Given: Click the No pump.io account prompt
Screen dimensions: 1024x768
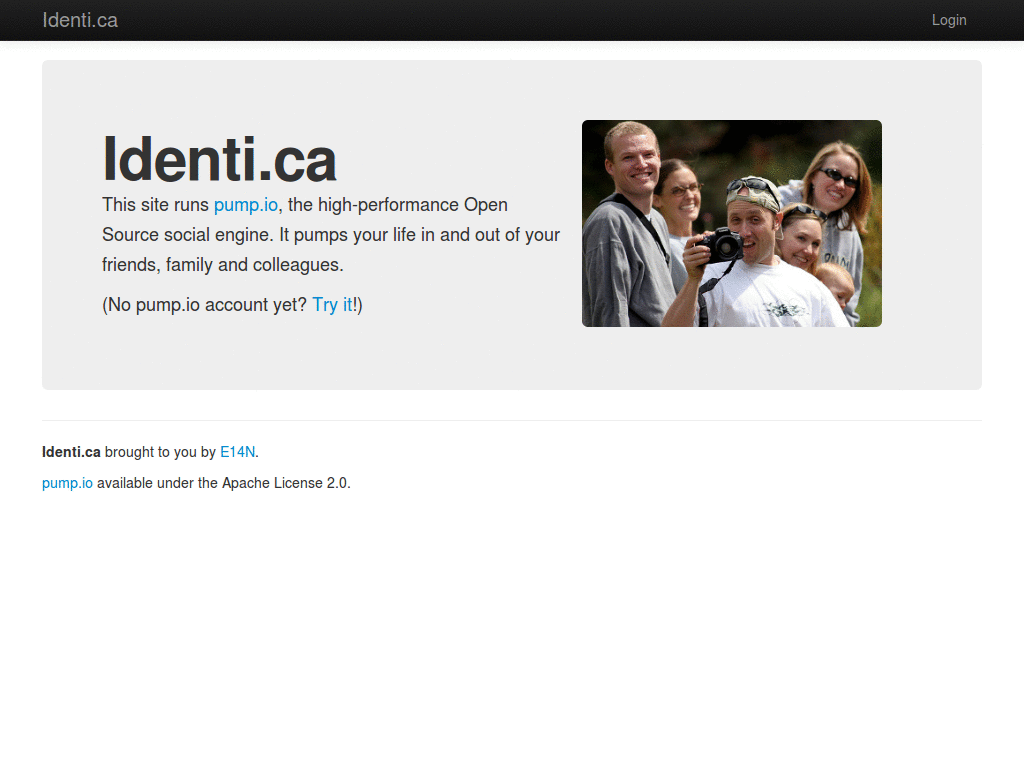Looking at the screenshot, I should tap(200, 305).
